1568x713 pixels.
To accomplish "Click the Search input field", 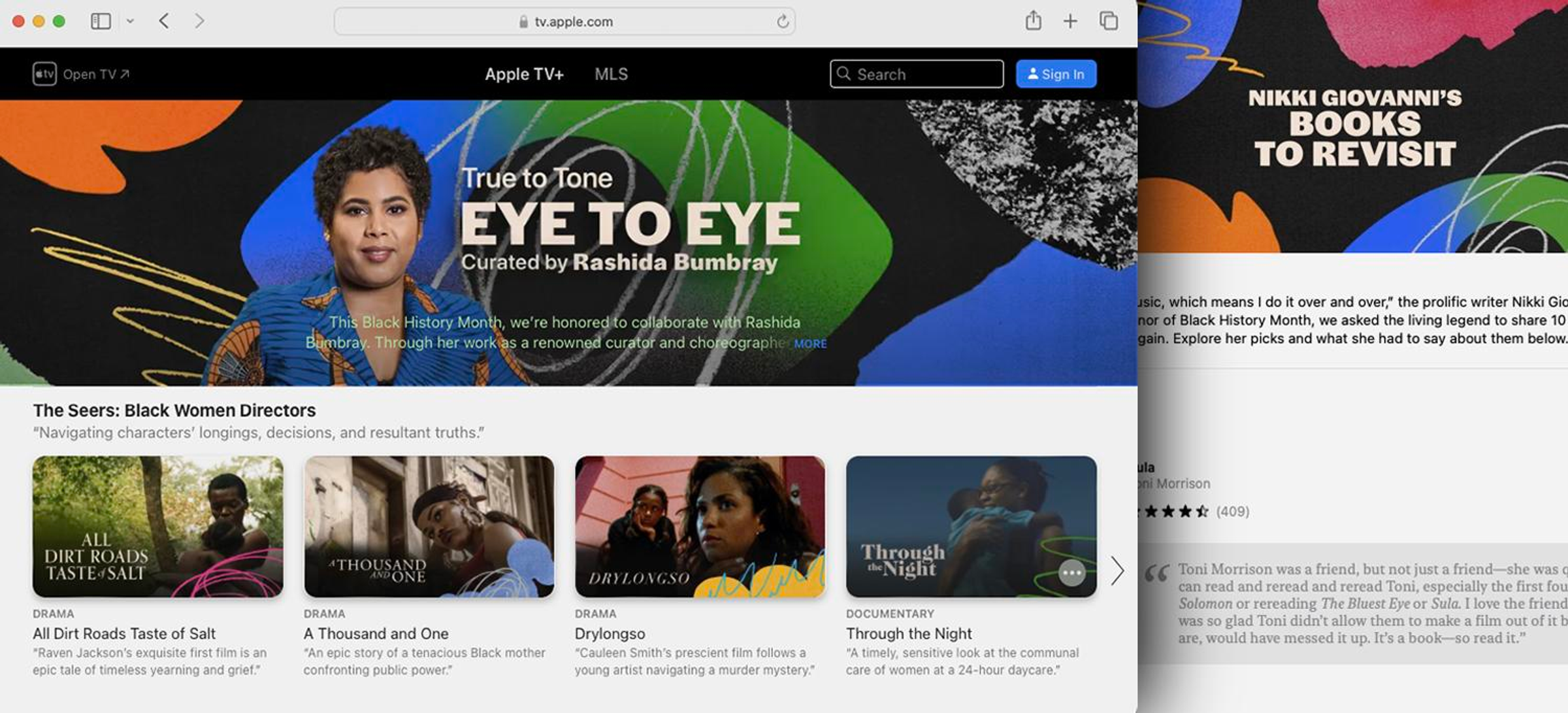I will (x=917, y=74).
